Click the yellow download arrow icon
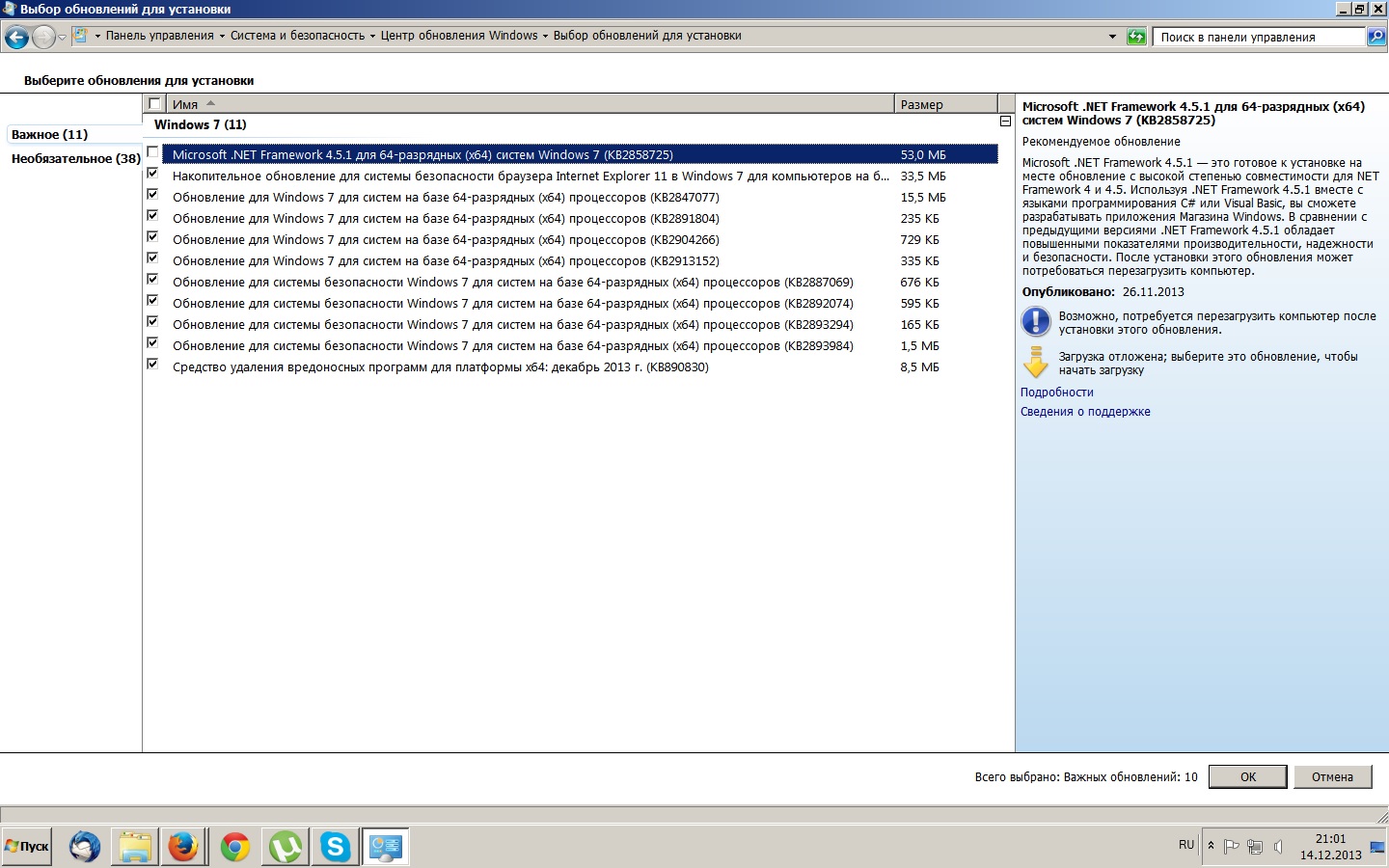Screen dimensions: 1389x868 tap(1036, 362)
